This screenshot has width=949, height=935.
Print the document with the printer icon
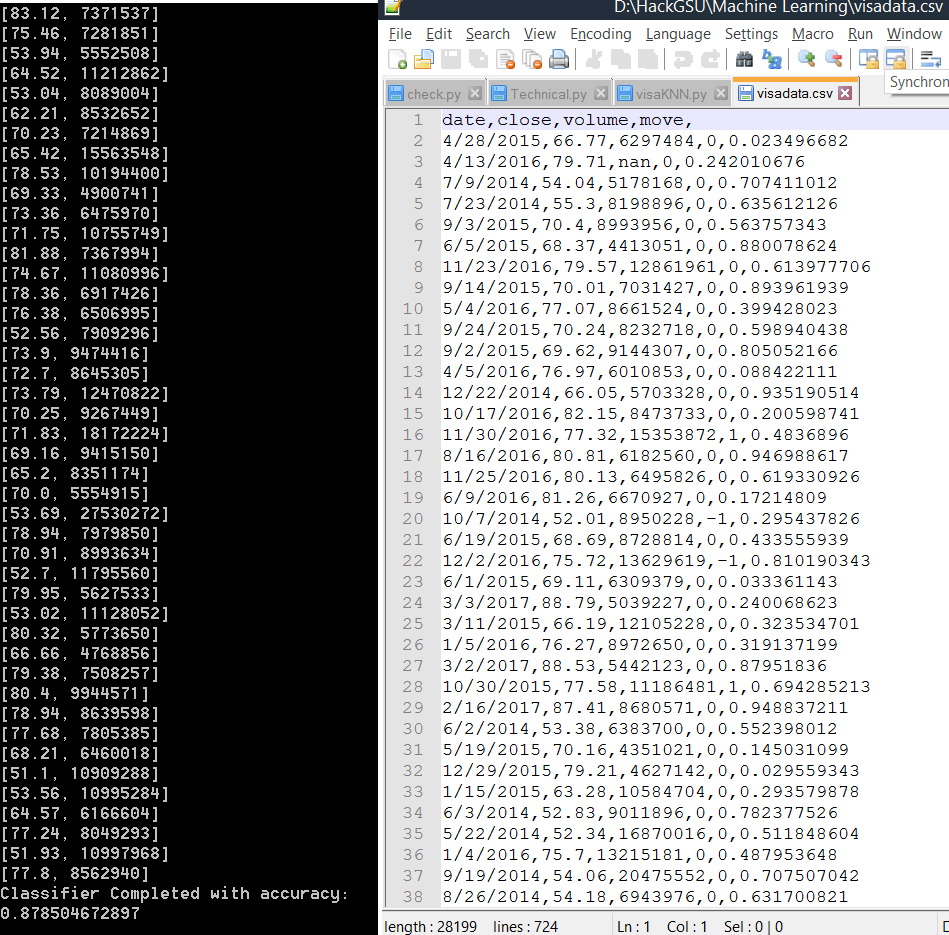click(x=559, y=59)
